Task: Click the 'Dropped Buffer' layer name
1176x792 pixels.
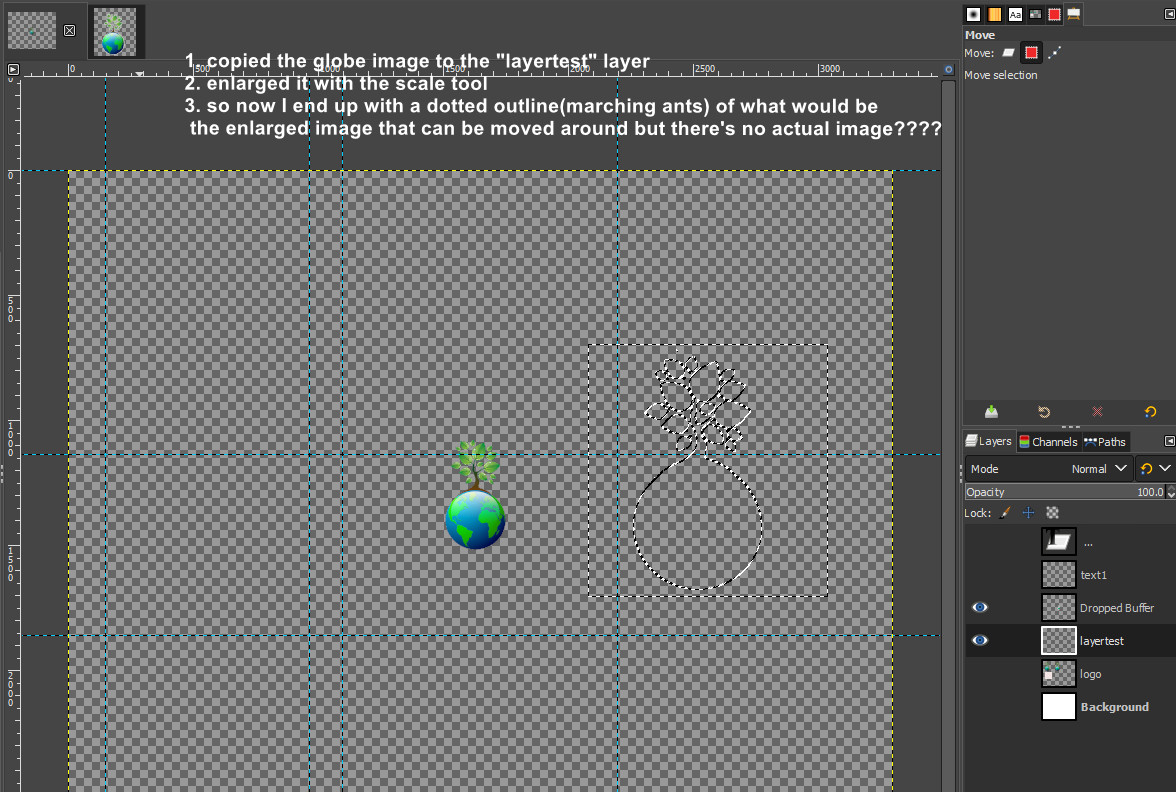Action: click(1117, 608)
